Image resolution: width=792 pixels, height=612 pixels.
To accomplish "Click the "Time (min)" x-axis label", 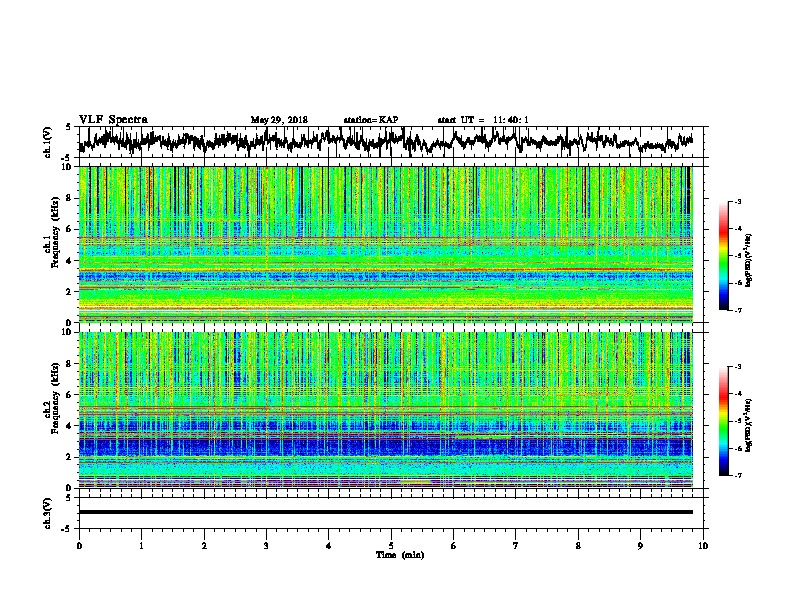I will point(400,555).
